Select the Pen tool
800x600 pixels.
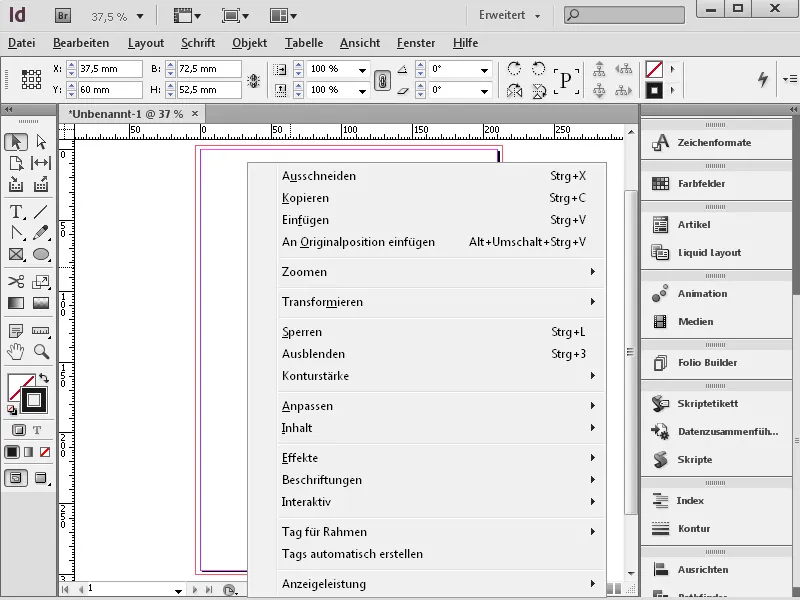[x=16, y=233]
